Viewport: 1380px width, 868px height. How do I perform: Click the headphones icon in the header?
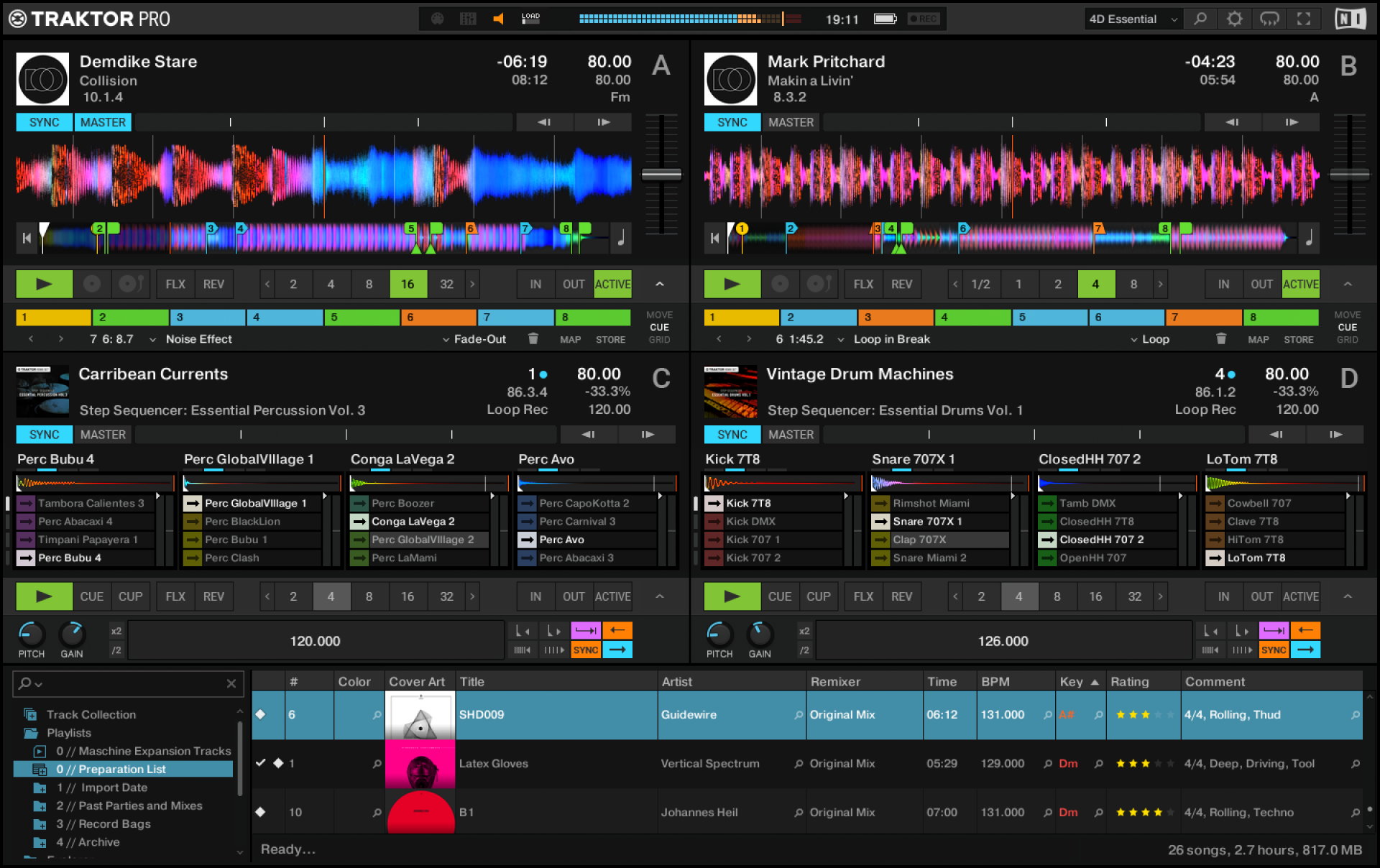point(1269,19)
